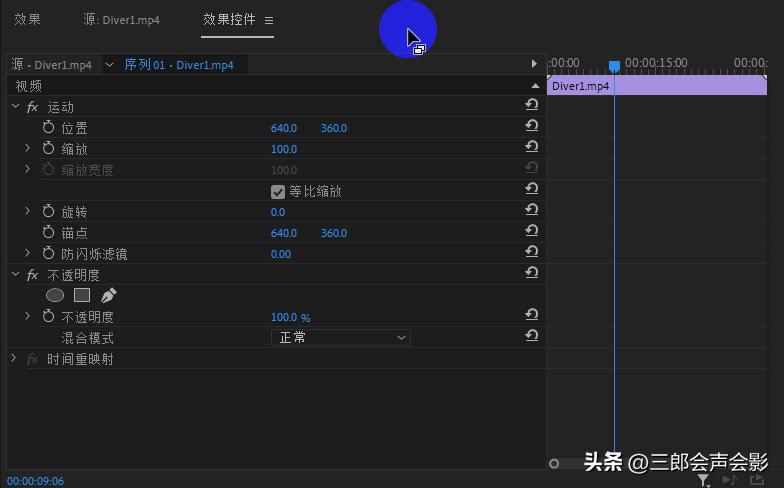Toggle animation stopwatch for 锚点
784x488 pixels.
pyautogui.click(x=48, y=232)
